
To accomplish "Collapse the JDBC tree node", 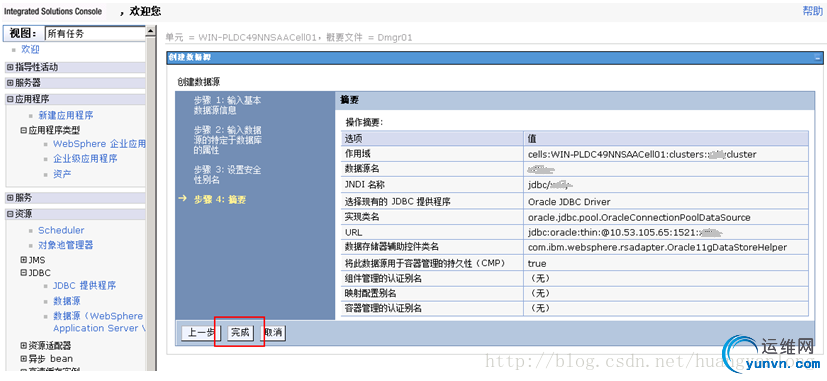I will pyautogui.click(x=23, y=273).
